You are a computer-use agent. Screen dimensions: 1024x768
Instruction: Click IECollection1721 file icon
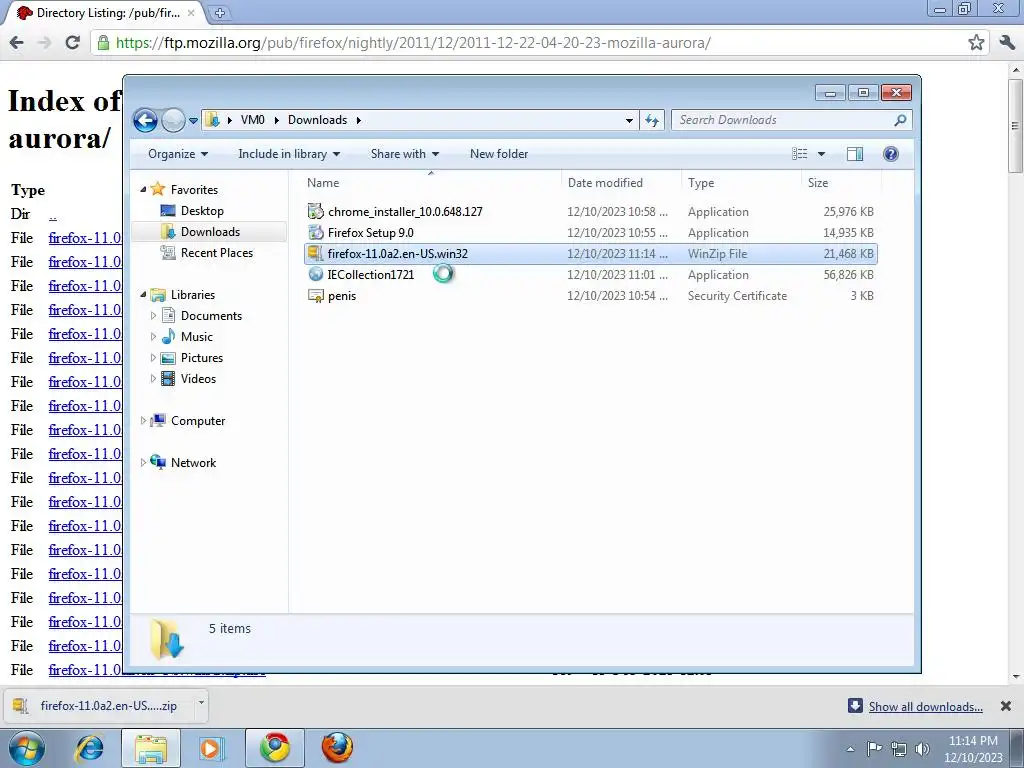(315, 275)
